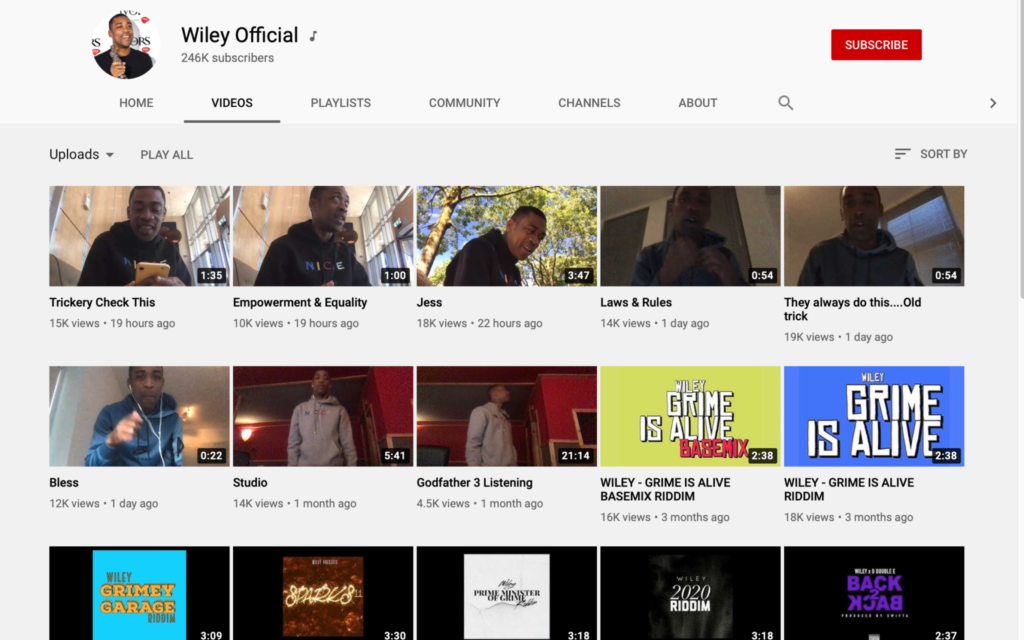Go to the COMMUNITY tab
This screenshot has width=1024, height=640.
(x=464, y=103)
